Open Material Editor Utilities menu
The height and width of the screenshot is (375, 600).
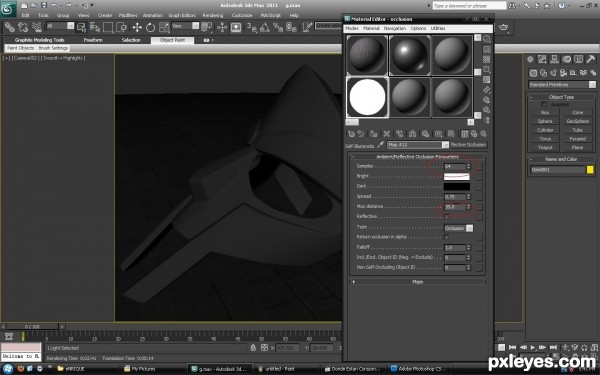tap(438, 28)
